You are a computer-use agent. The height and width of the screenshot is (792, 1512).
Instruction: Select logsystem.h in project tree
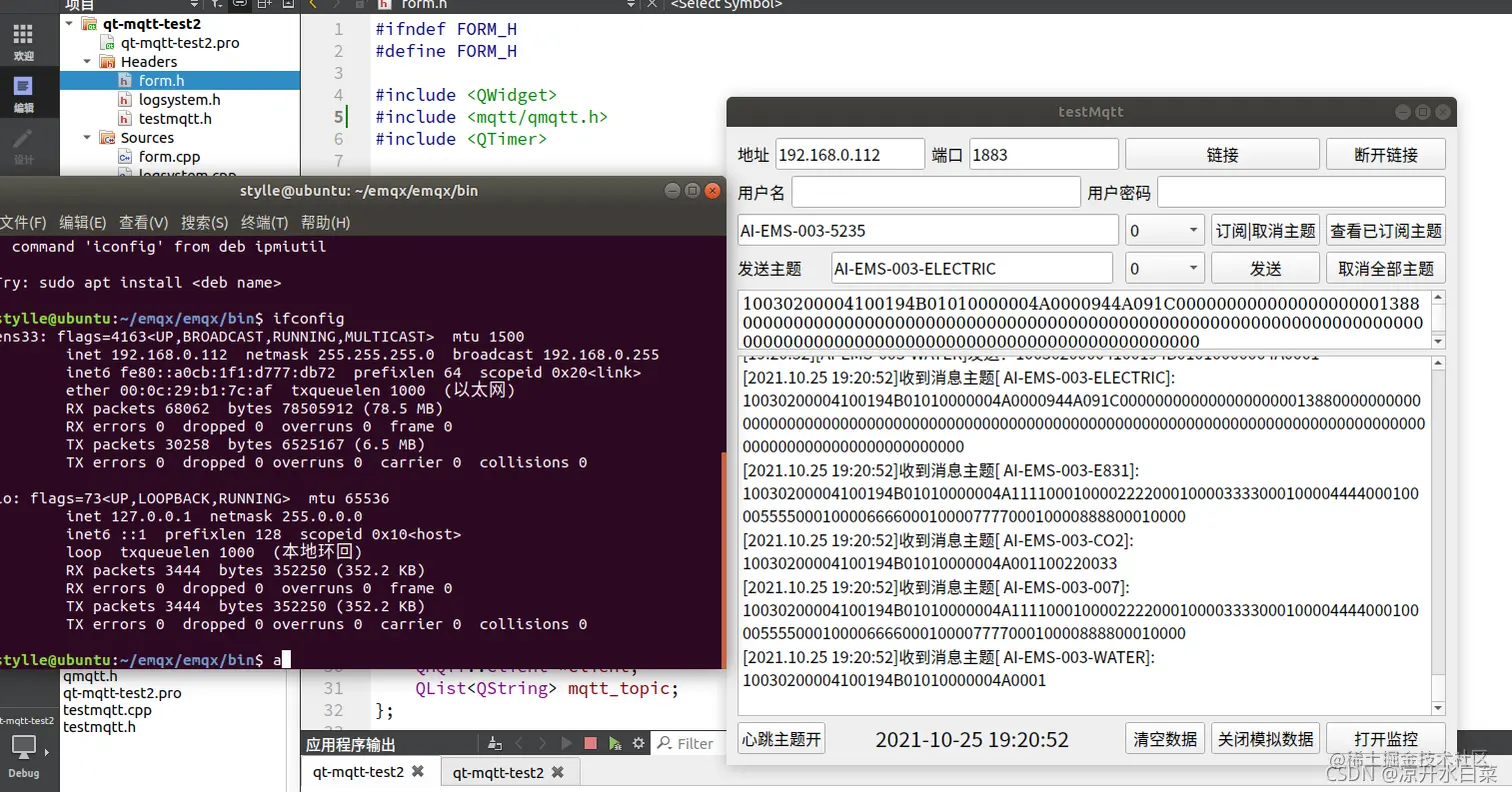(x=179, y=100)
